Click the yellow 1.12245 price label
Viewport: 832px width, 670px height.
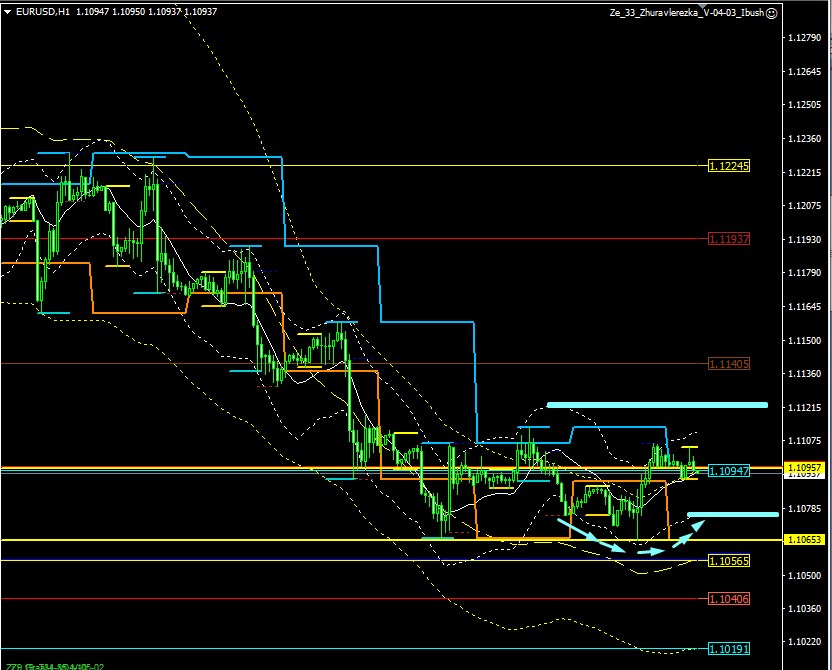(x=728, y=166)
